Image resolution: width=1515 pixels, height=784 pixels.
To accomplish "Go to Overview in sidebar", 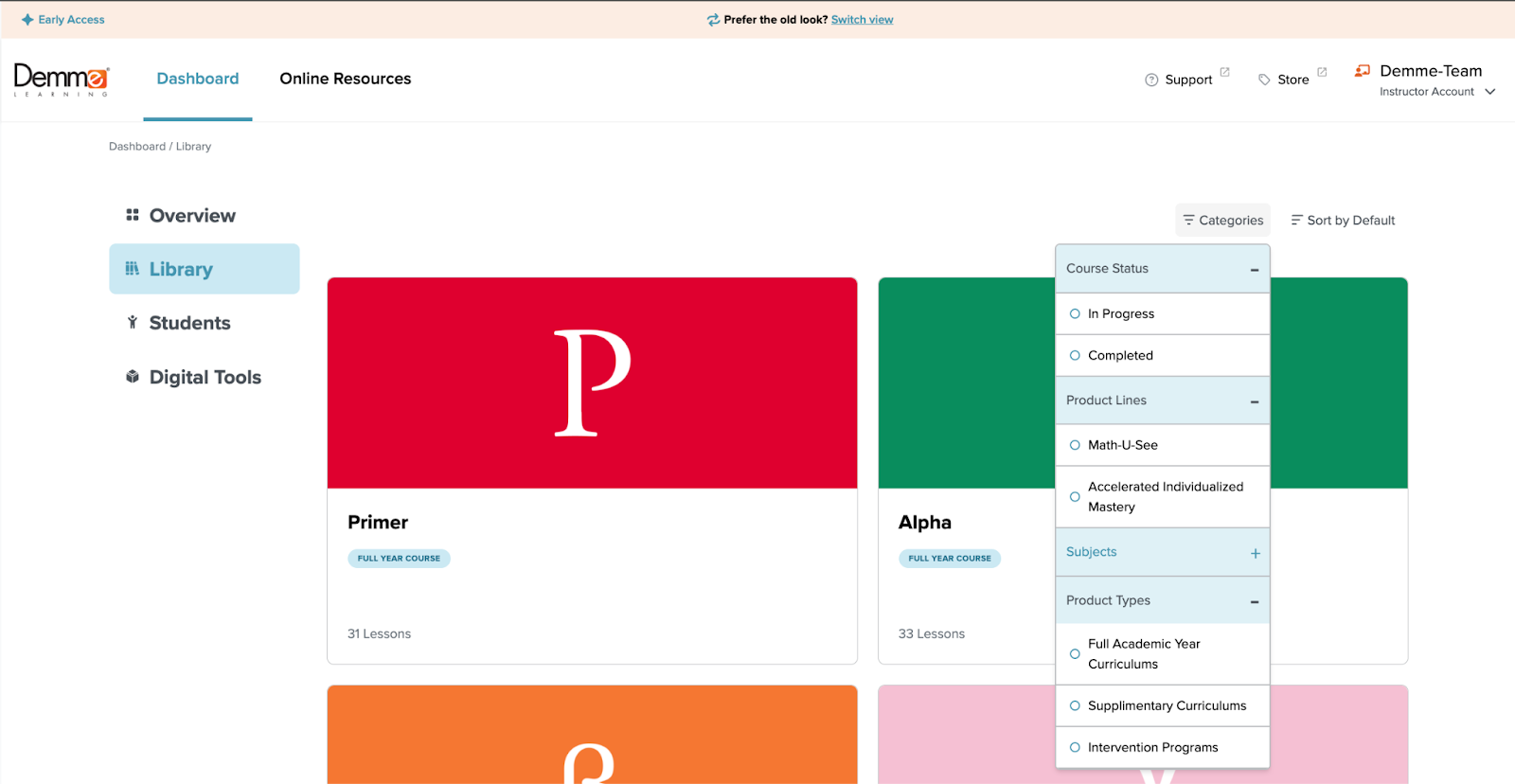I will (x=205, y=215).
